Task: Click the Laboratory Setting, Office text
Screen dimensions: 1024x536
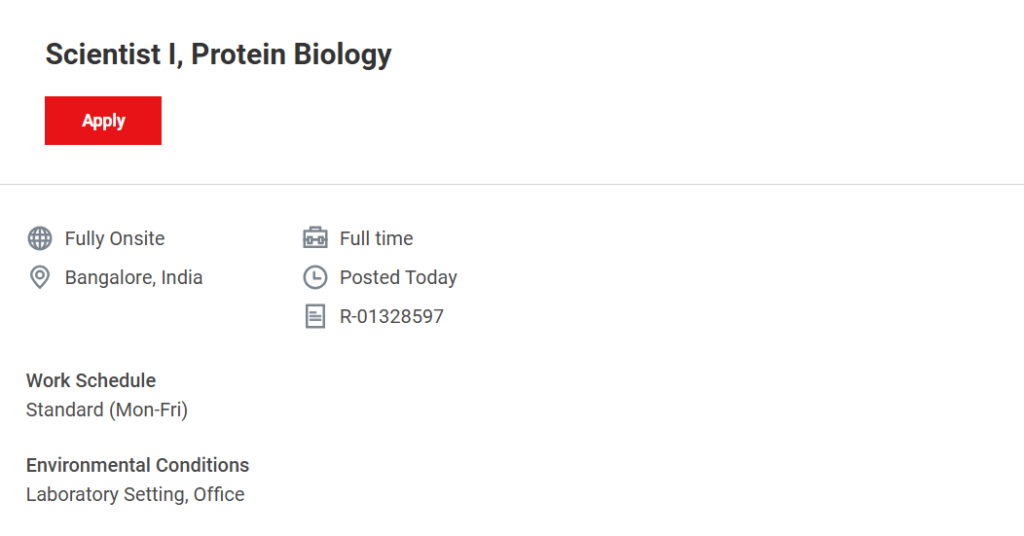Action: [x=135, y=494]
